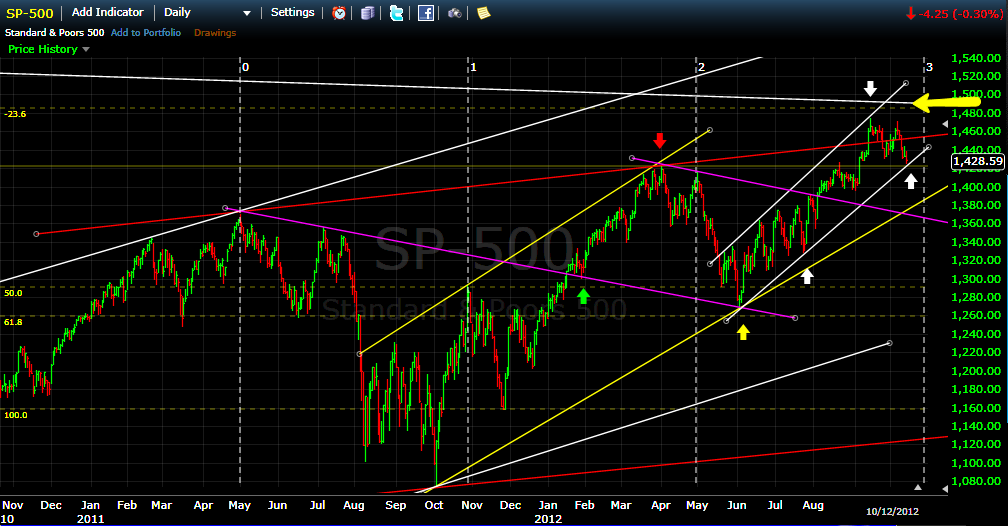Select time cycle marker 3
The height and width of the screenshot is (526, 1008).
pyautogui.click(x=930, y=68)
